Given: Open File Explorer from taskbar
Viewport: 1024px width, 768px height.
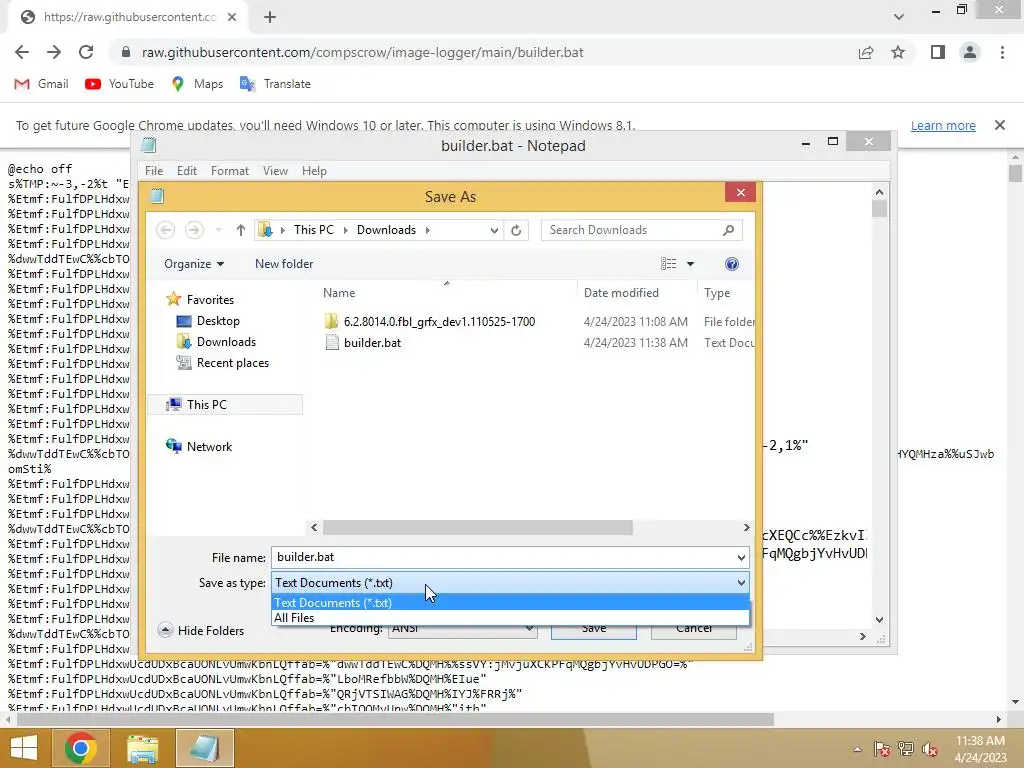Looking at the screenshot, I should pyautogui.click(x=142, y=748).
